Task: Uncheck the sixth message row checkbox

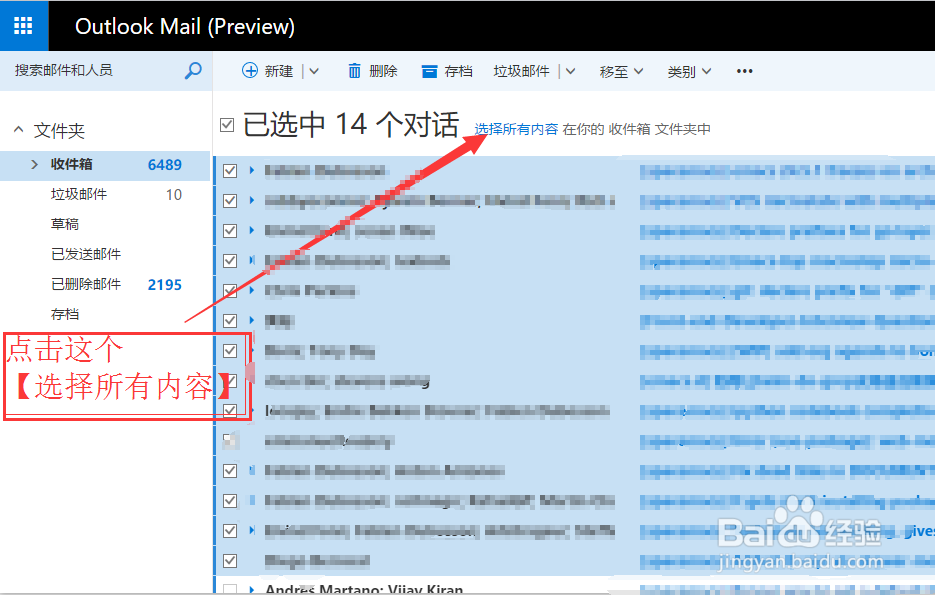Action: [x=230, y=321]
